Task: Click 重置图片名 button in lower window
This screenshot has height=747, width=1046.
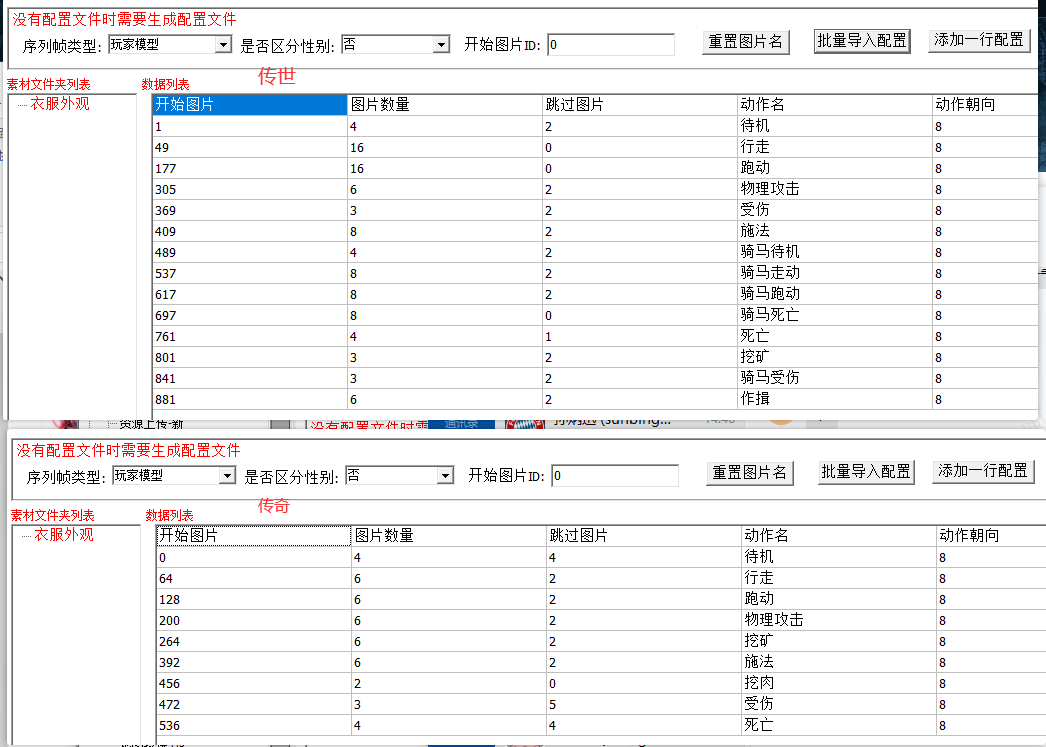Action: click(x=750, y=473)
